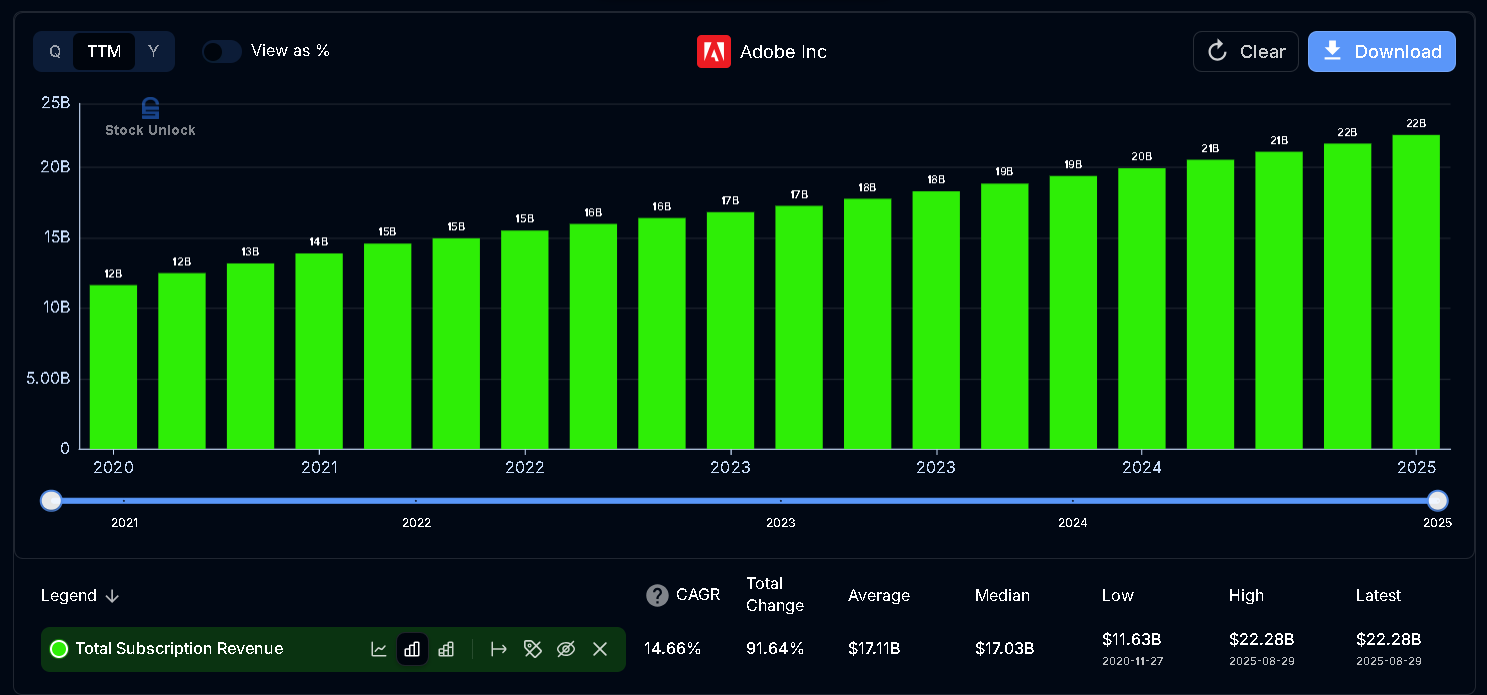The height and width of the screenshot is (695, 1487).
Task: Toggle the View as % switch
Action: 222,51
